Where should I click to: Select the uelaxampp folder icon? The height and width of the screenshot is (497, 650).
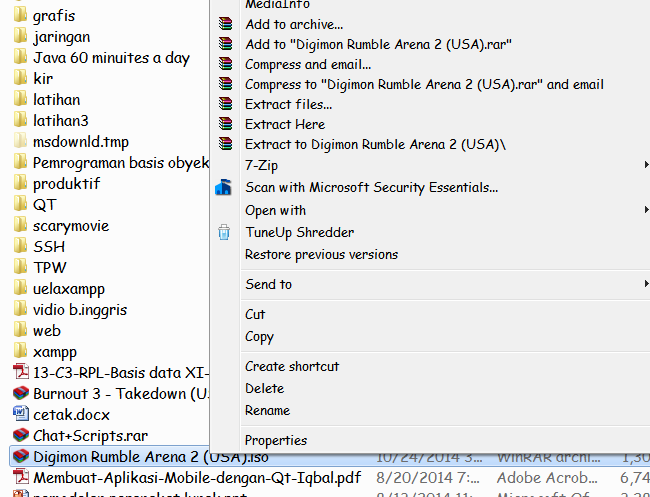click(20, 287)
